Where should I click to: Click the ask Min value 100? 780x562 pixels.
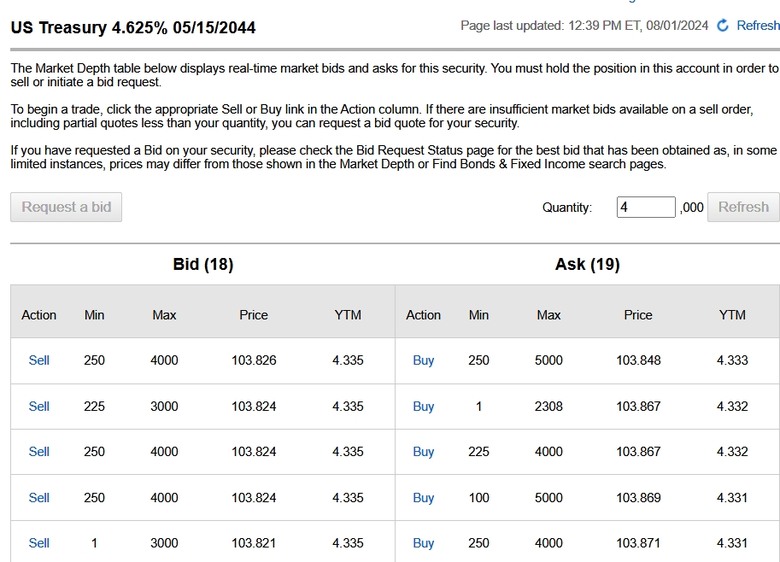[x=479, y=498]
